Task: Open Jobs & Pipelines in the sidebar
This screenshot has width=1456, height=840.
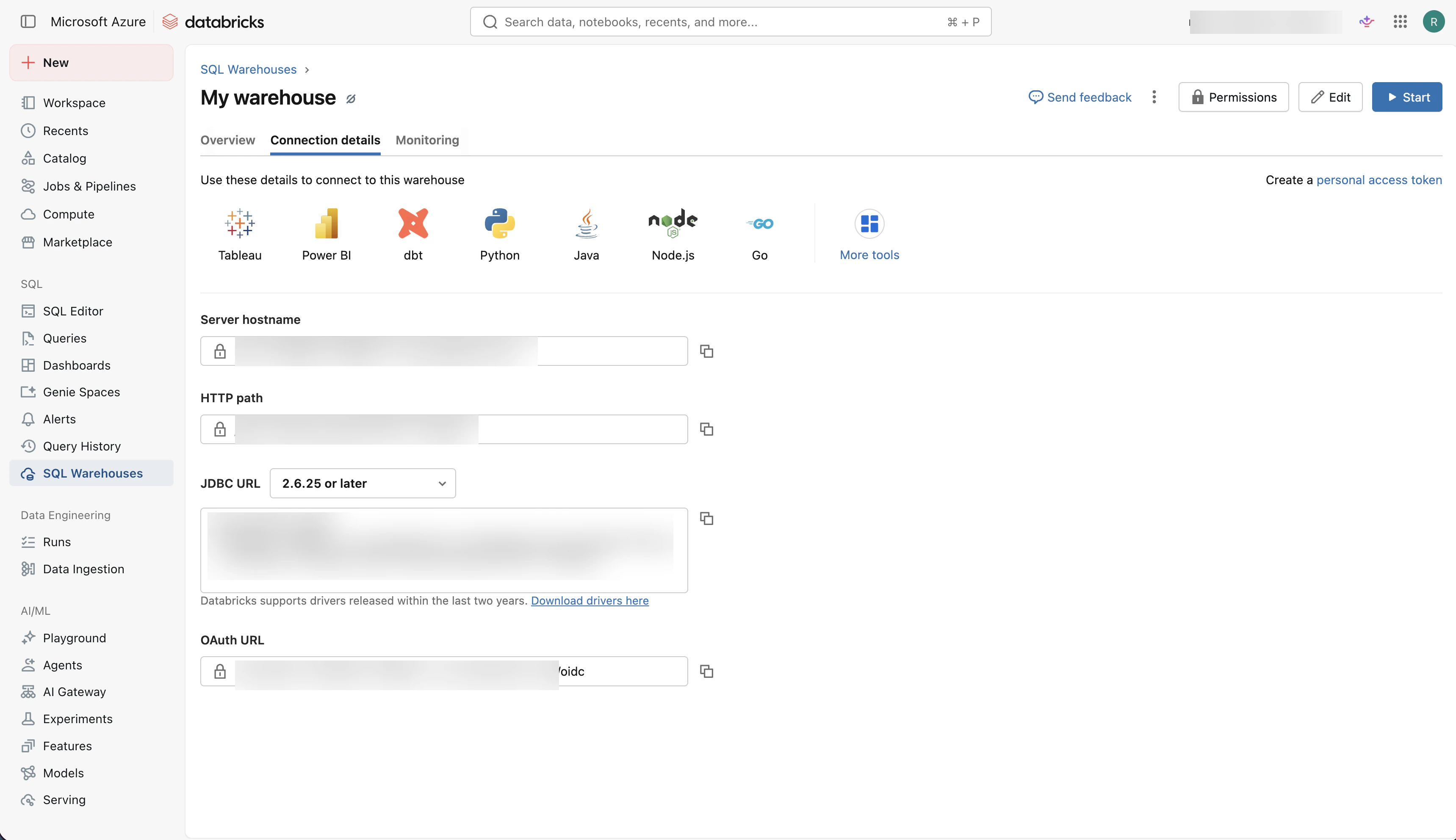Action: coord(91,186)
